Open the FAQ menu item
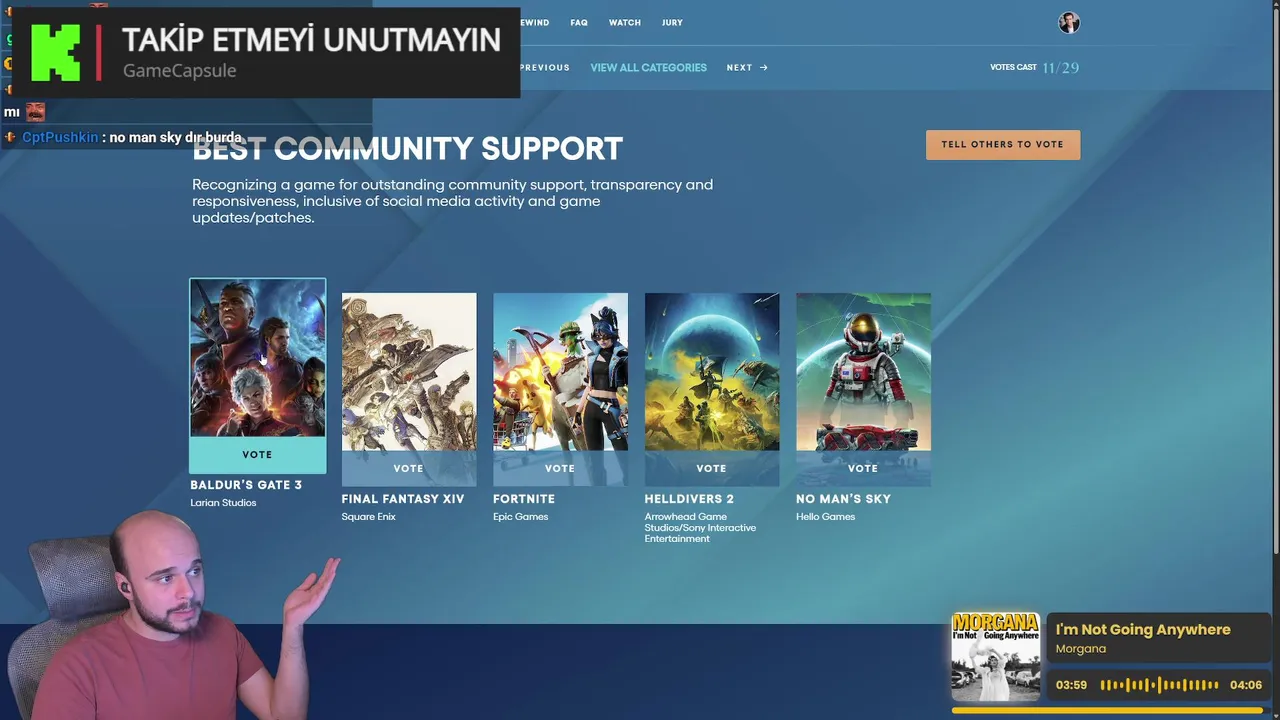This screenshot has height=720, width=1280. pos(579,22)
